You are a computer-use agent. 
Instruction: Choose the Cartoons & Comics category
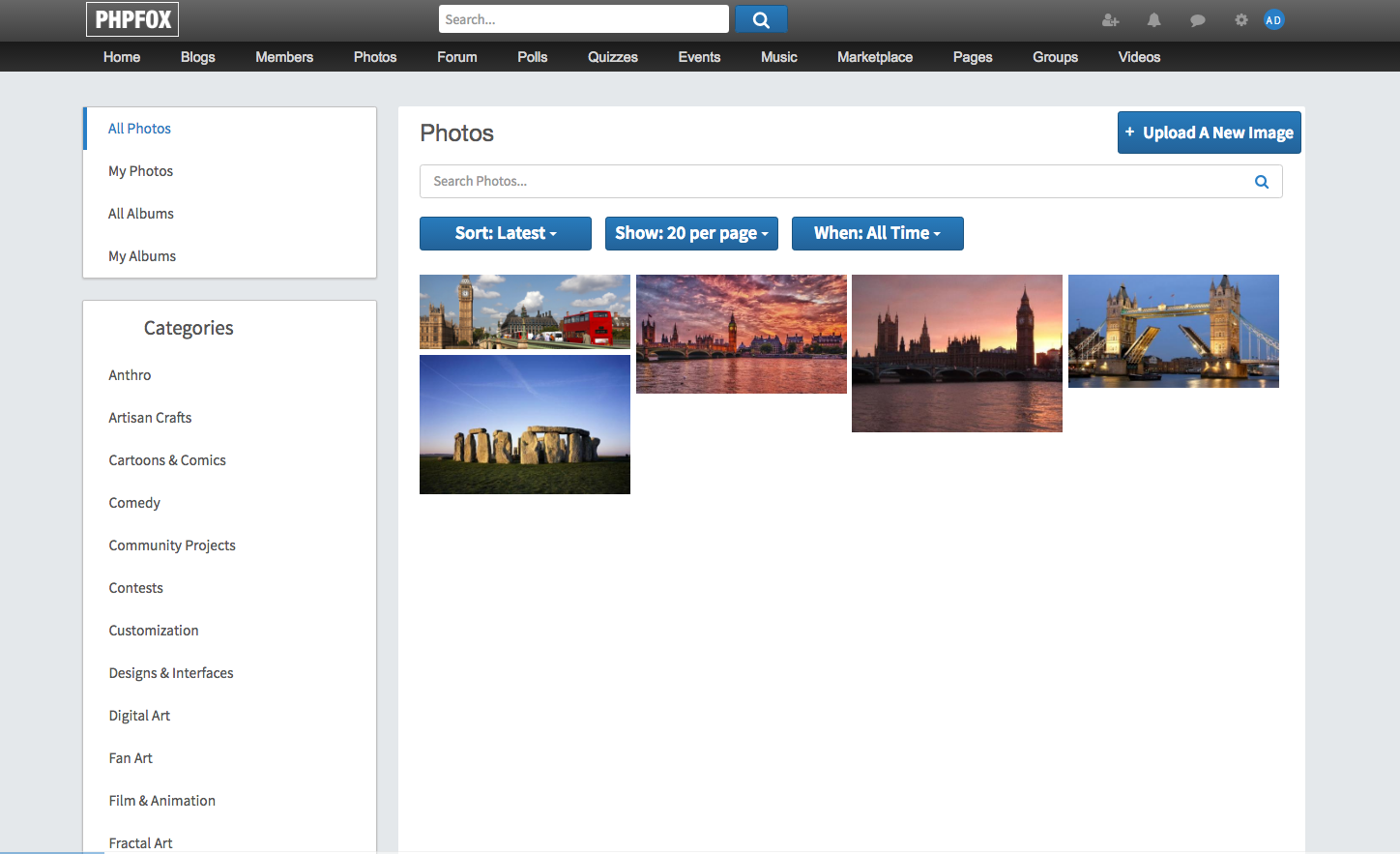coord(167,460)
